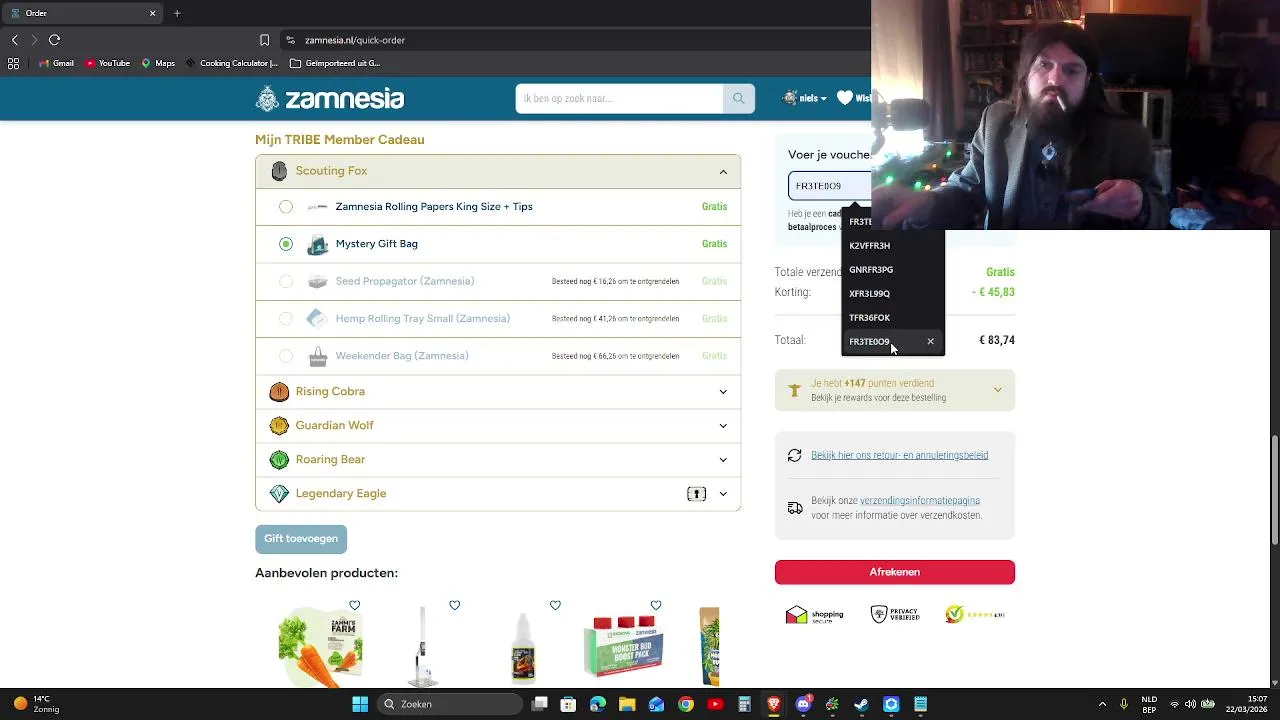Open the Windows Start menu
1280x720 pixels.
coord(360,704)
